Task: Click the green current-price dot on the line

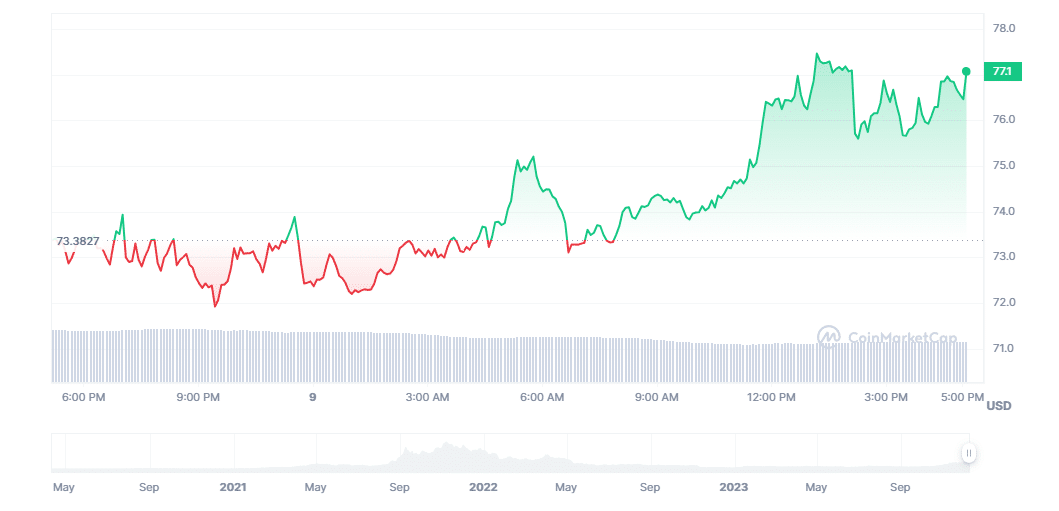Action: click(966, 71)
